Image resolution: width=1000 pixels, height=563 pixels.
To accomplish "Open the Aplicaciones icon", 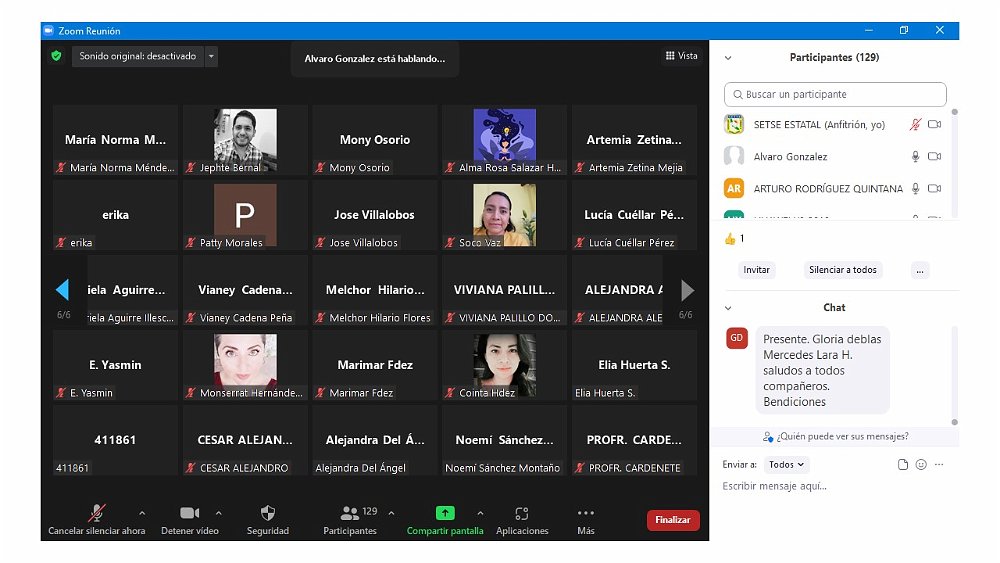I will tap(521, 513).
